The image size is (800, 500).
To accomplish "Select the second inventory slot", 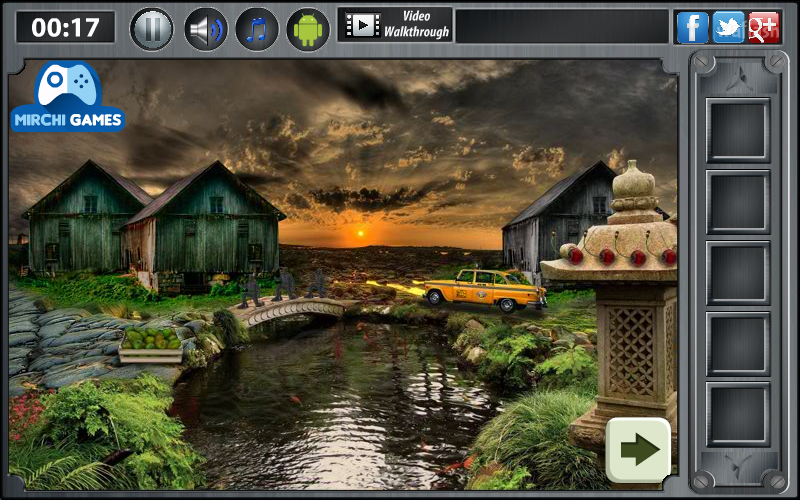I will [738, 202].
